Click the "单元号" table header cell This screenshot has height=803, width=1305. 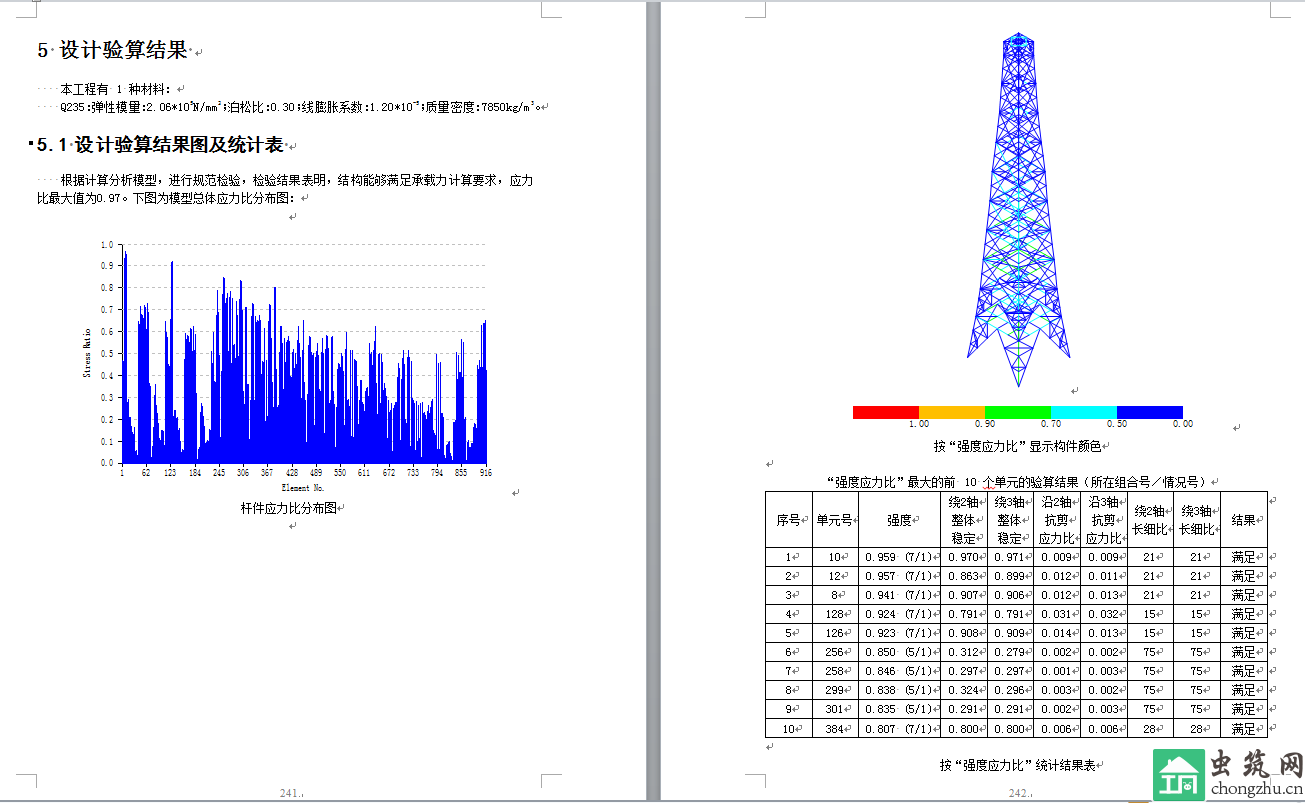tap(834, 520)
